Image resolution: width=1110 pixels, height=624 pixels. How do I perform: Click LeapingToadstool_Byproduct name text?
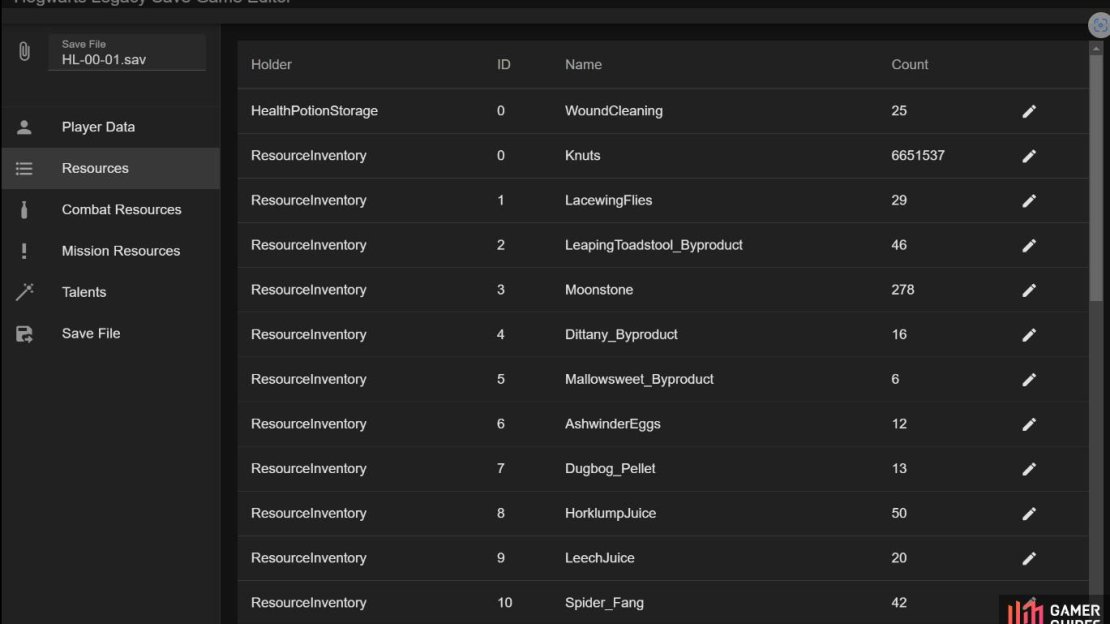tap(653, 245)
